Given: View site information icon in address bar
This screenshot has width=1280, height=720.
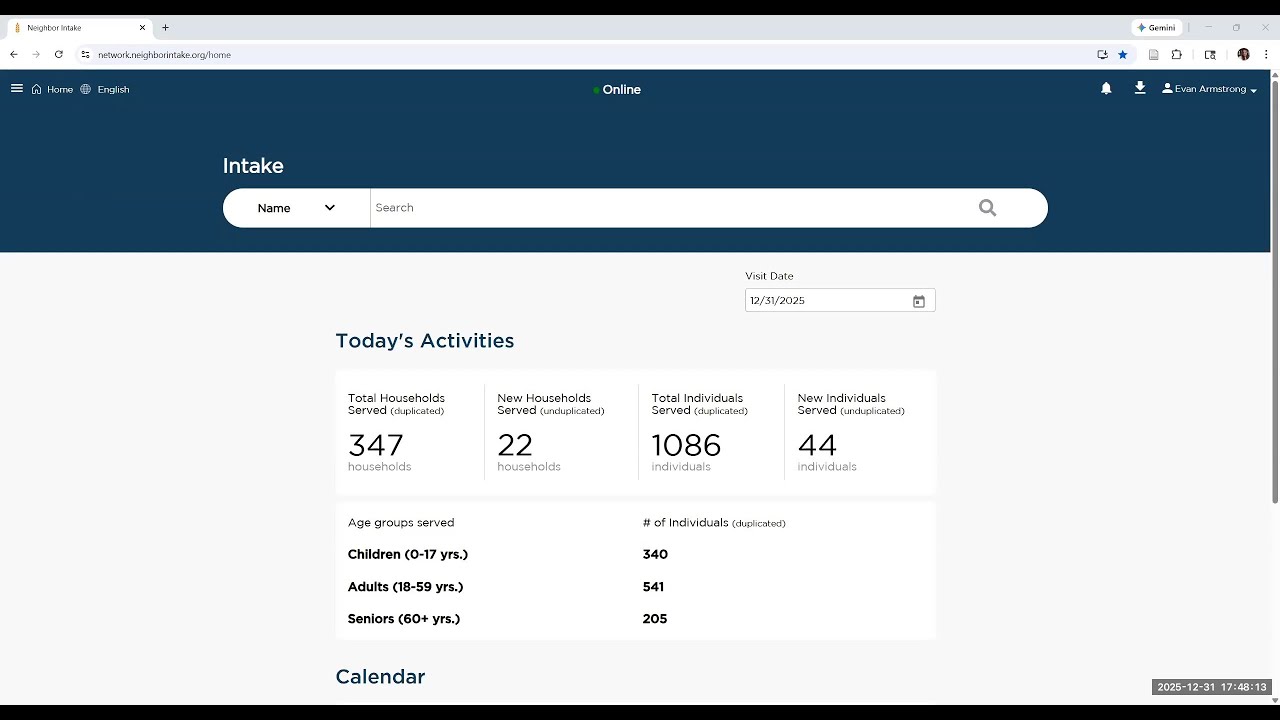Looking at the screenshot, I should pyautogui.click(x=85, y=55).
